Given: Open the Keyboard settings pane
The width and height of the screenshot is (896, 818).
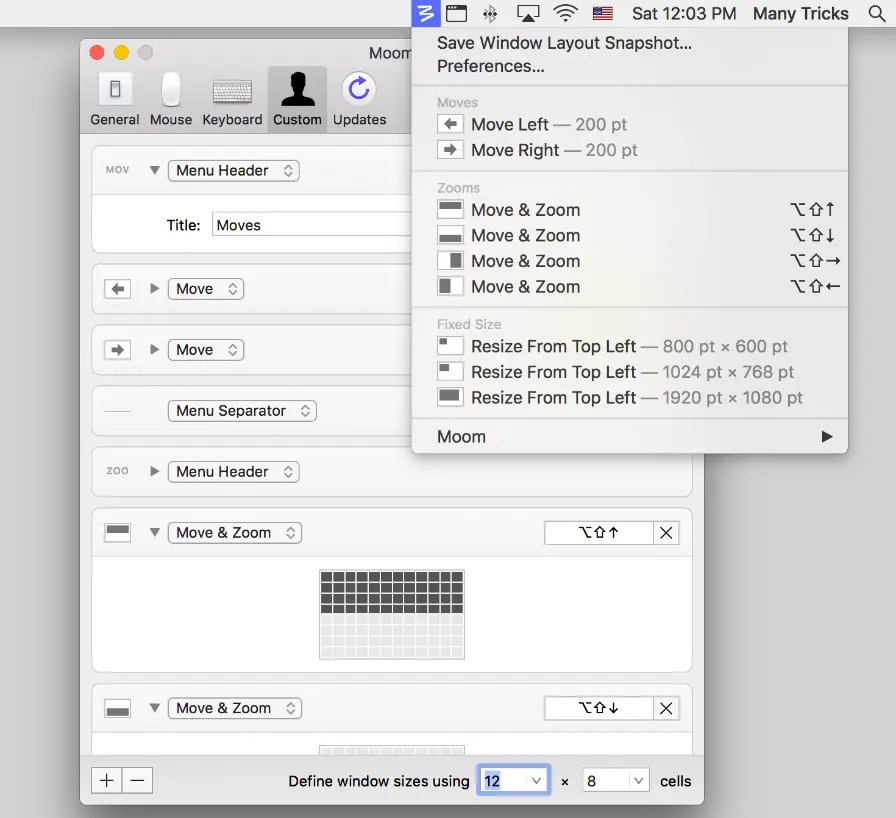Looking at the screenshot, I should (x=231, y=98).
